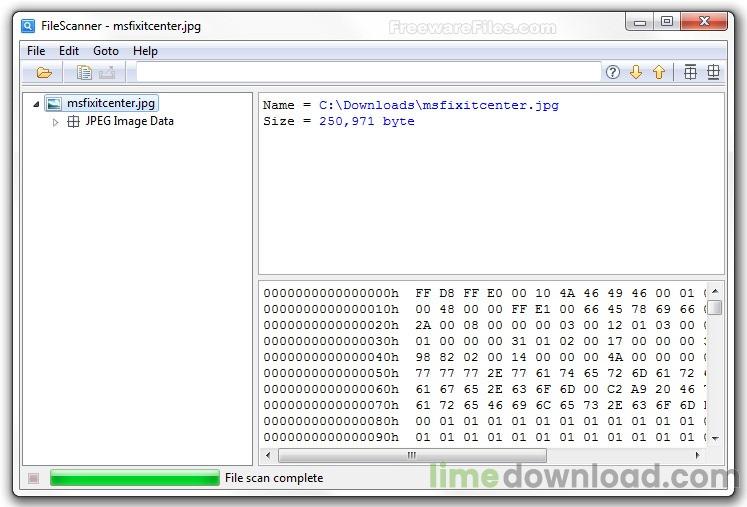
Task: Click hex offset 0000000000000040h
Action: tap(331, 357)
